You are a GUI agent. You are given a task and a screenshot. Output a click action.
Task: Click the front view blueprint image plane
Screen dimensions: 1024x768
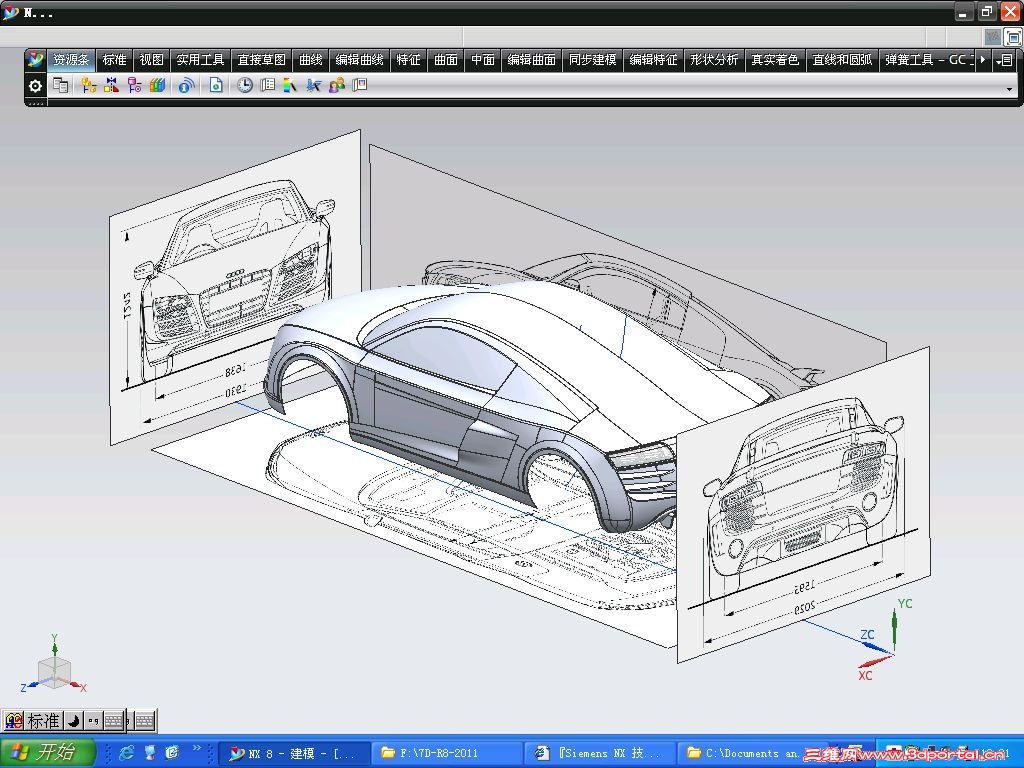tap(235, 287)
